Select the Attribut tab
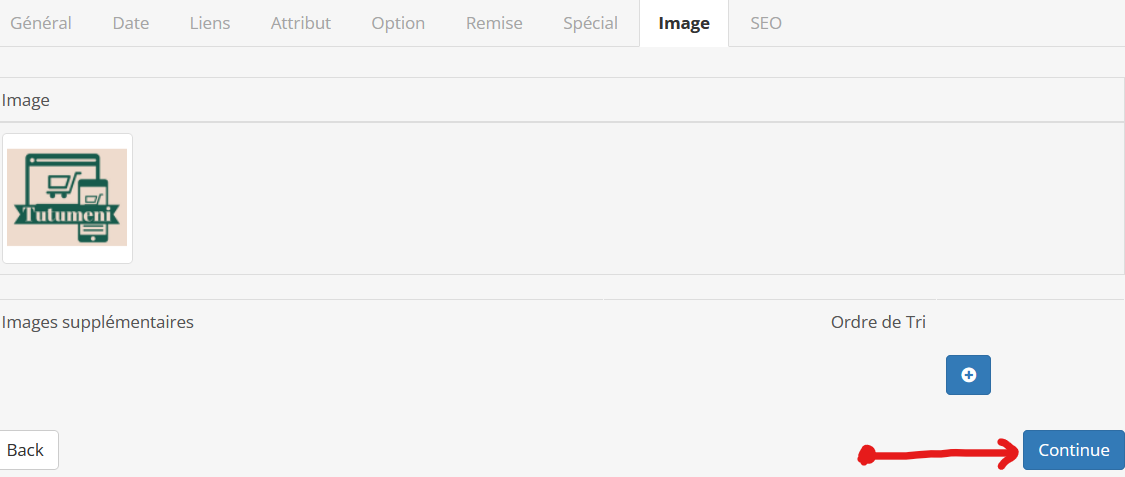The width and height of the screenshot is (1125, 477). tap(301, 23)
